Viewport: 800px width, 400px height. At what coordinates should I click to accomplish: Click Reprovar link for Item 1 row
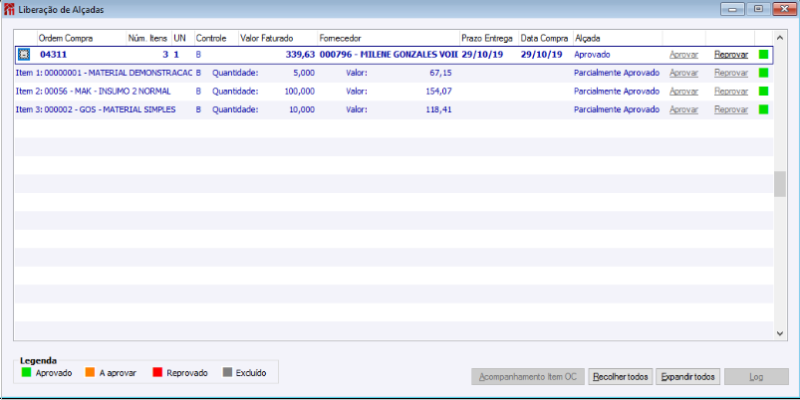[731, 73]
